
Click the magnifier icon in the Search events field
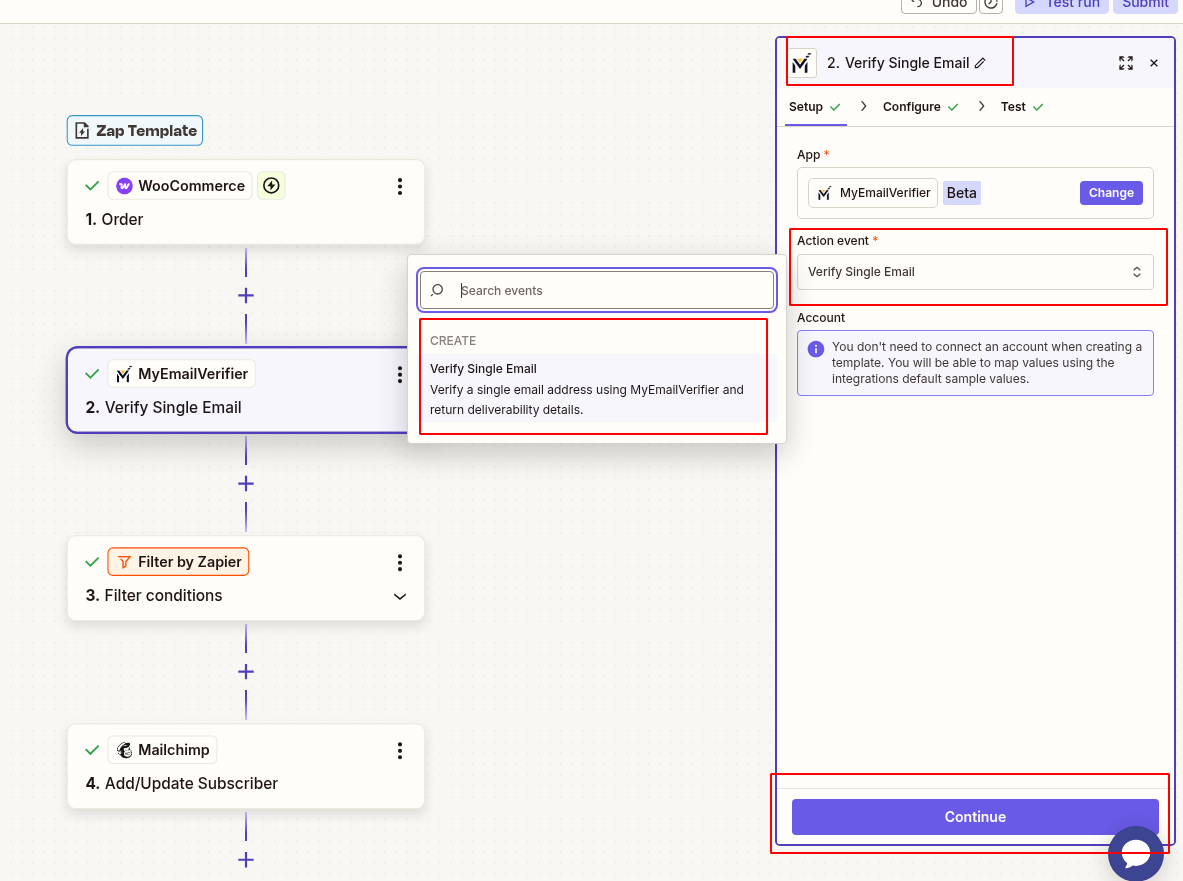437,290
